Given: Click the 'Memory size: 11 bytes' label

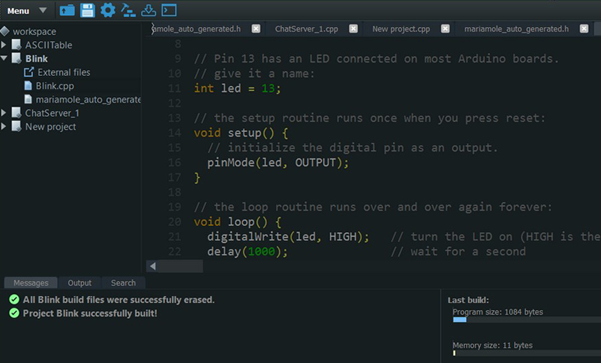Looking at the screenshot, I should pyautogui.click(x=493, y=345).
